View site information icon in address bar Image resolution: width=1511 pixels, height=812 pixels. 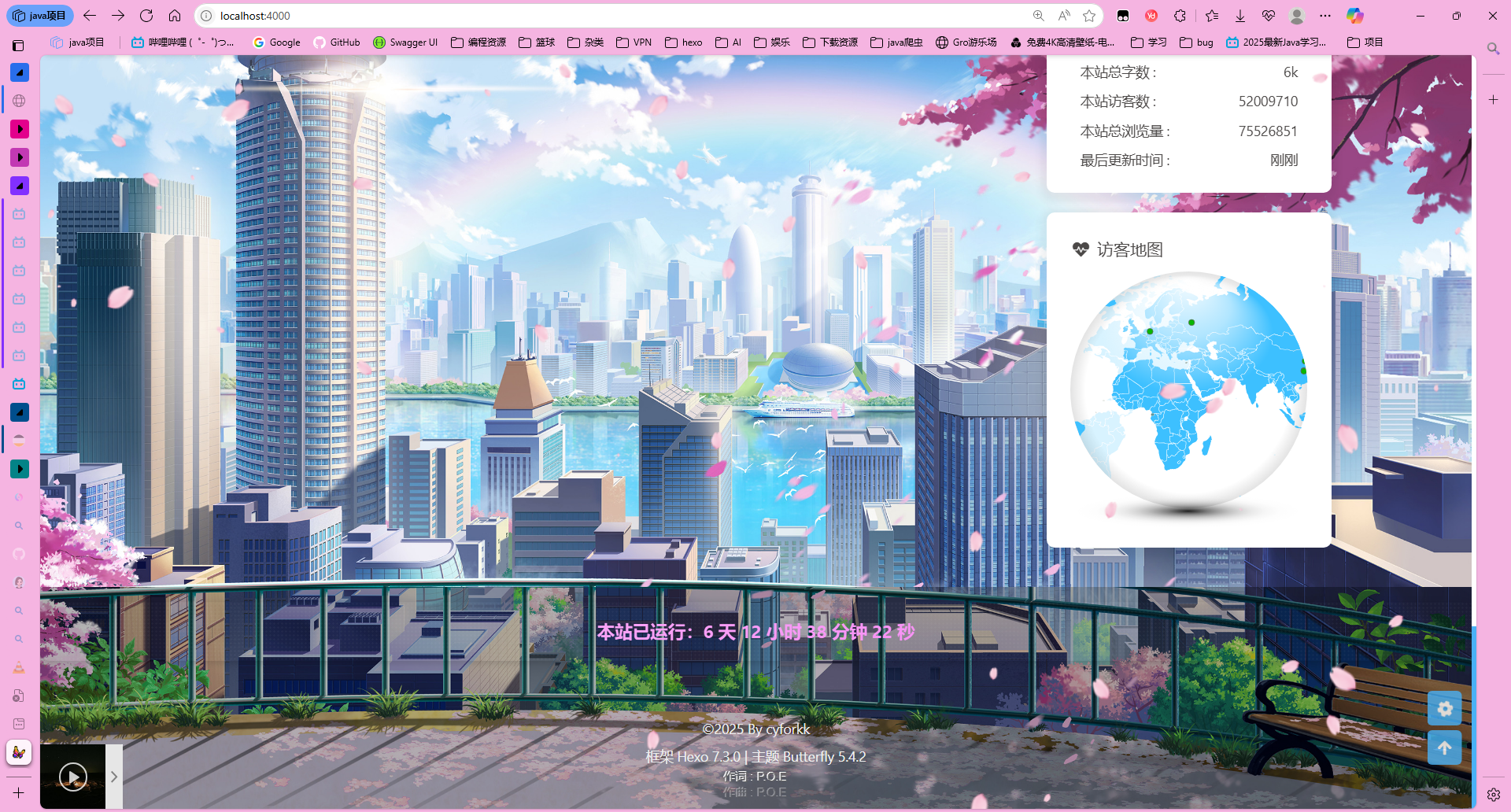(206, 16)
